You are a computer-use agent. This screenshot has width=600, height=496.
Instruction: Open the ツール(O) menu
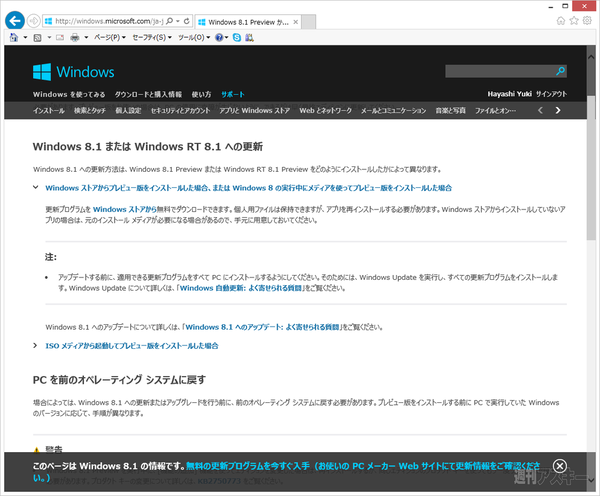click(194, 38)
